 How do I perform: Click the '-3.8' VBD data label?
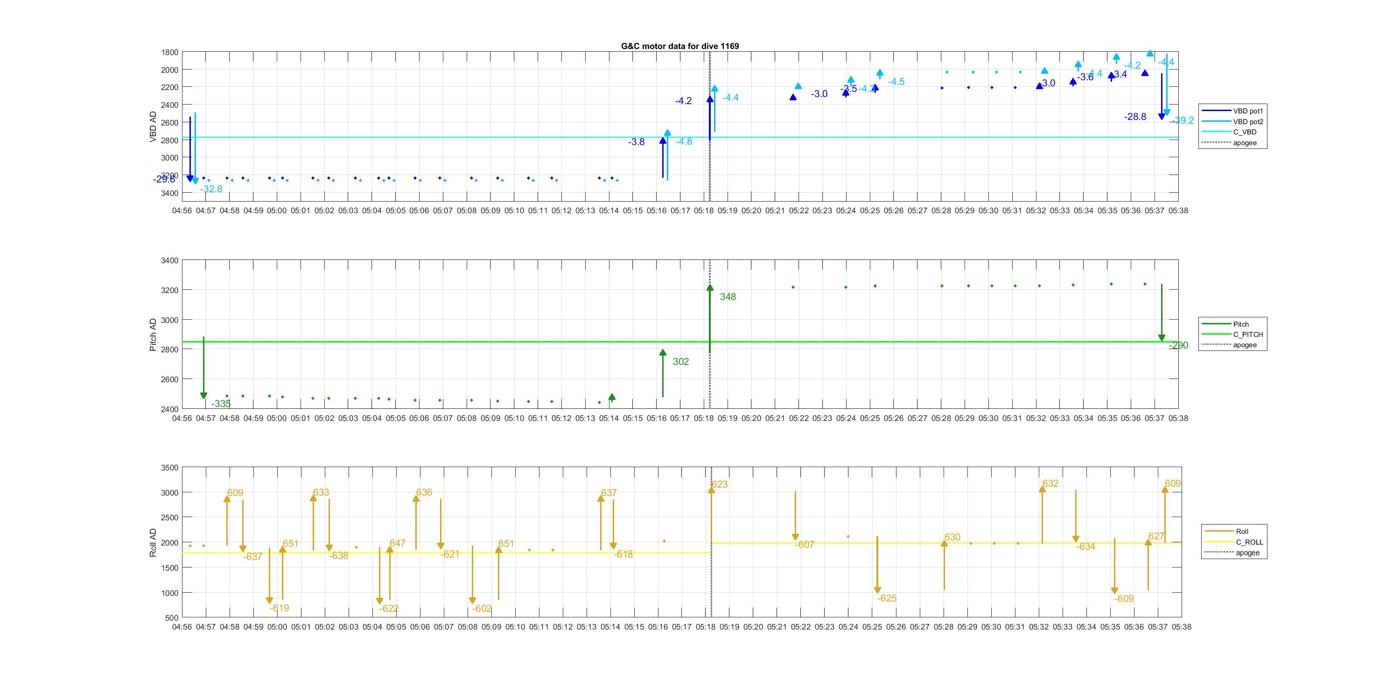pos(636,142)
